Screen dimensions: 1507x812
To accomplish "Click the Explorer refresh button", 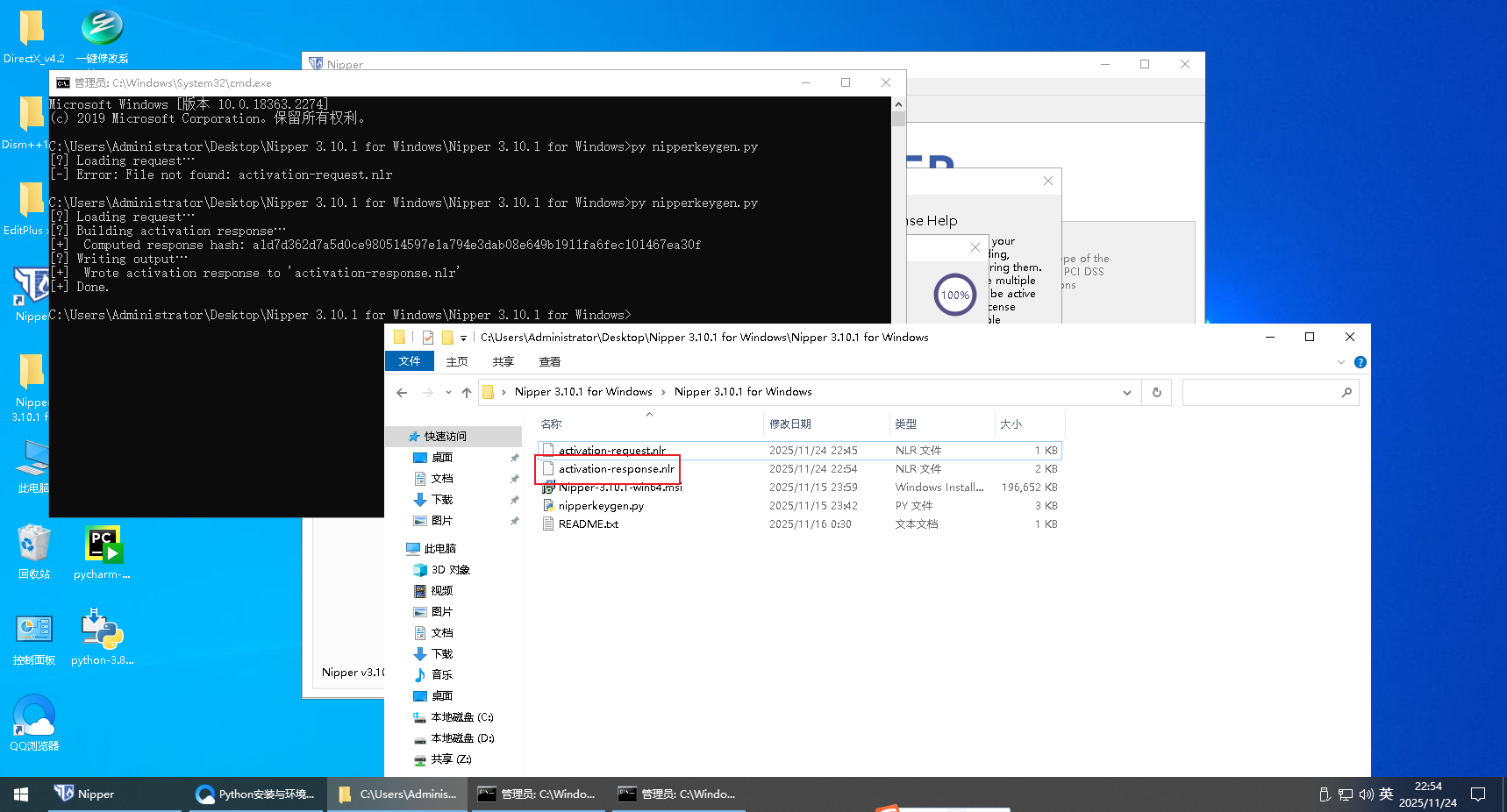I will [x=1156, y=393].
